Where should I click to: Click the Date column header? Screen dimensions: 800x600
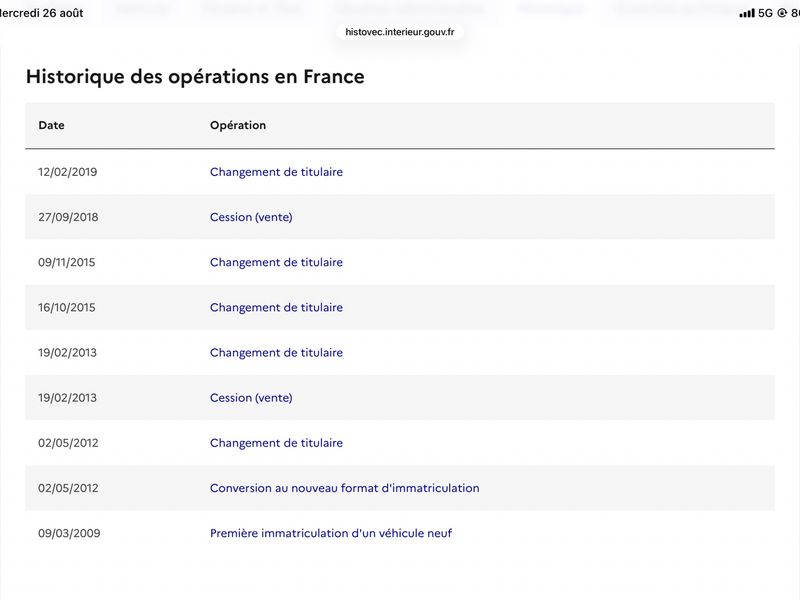[51, 125]
